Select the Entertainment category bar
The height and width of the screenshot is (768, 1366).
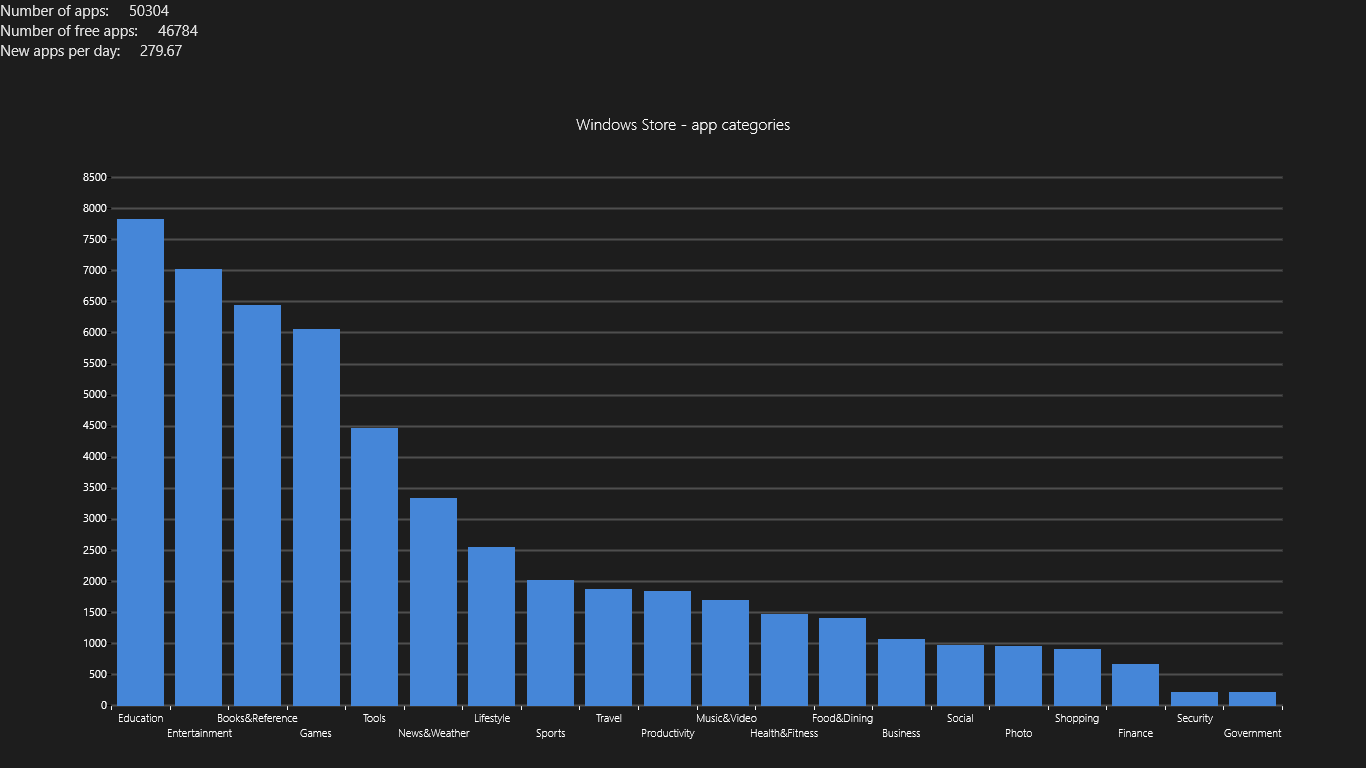click(x=198, y=487)
